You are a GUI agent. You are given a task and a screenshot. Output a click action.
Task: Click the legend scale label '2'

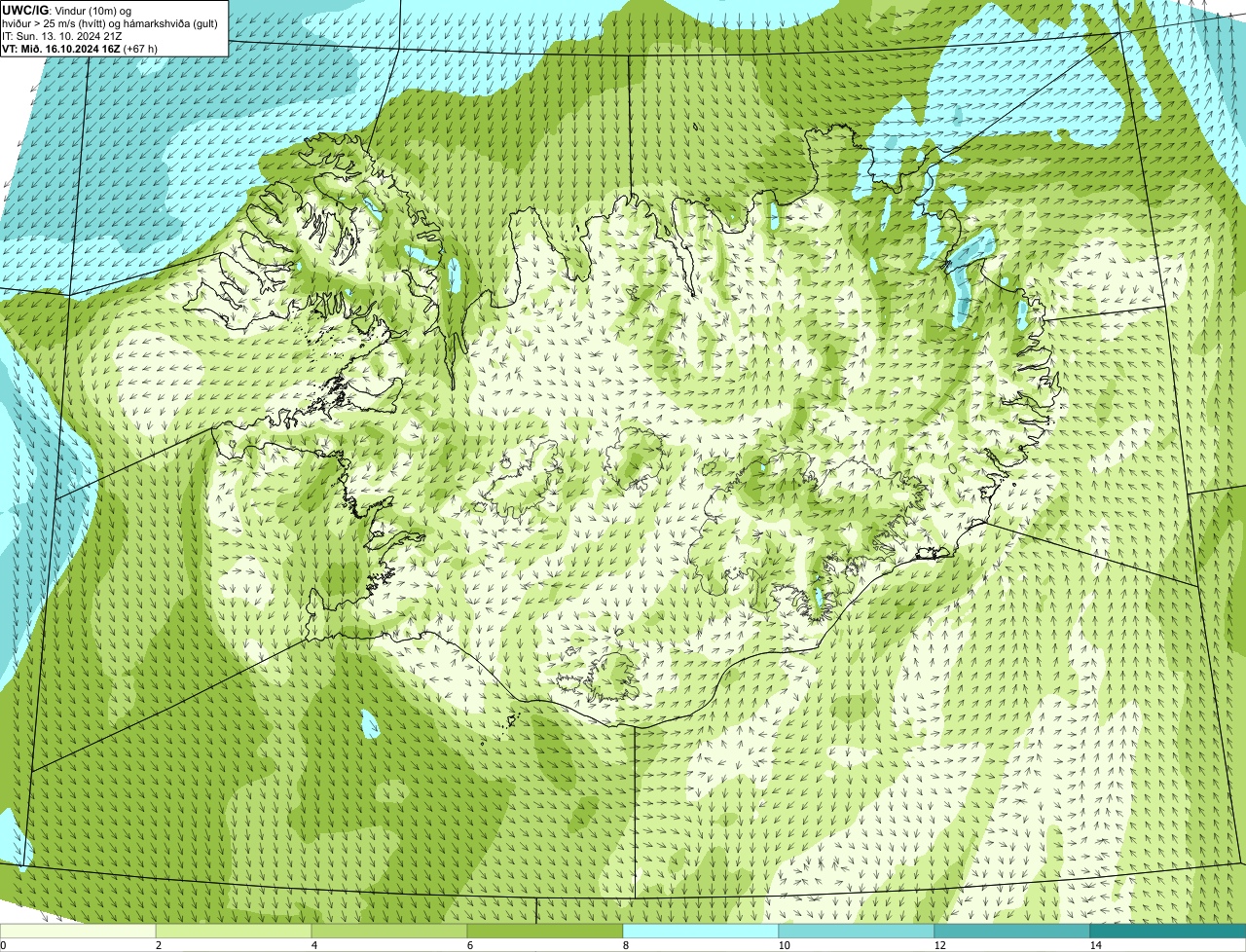158,945
